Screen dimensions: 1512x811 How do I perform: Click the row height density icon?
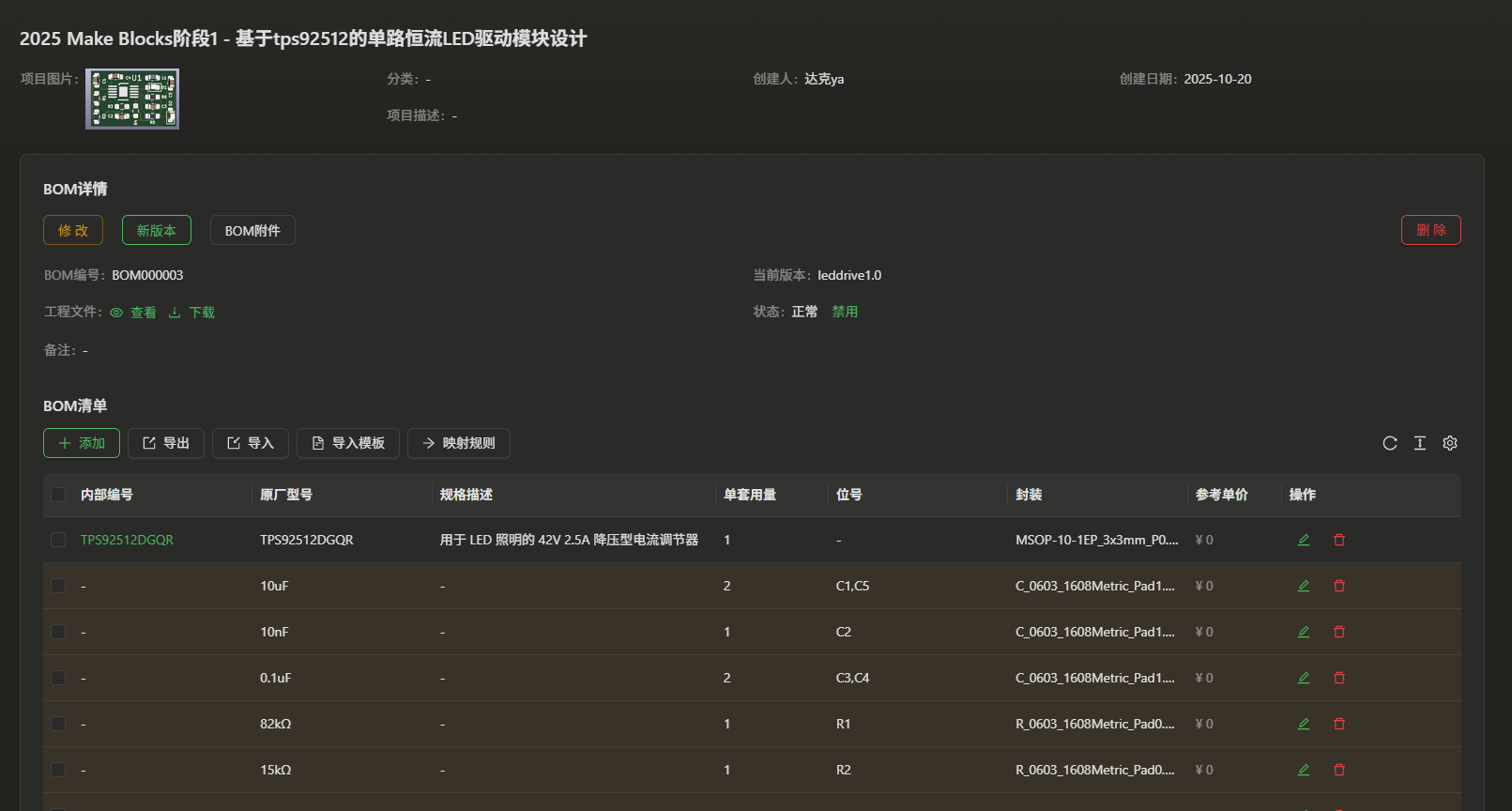pos(1420,443)
